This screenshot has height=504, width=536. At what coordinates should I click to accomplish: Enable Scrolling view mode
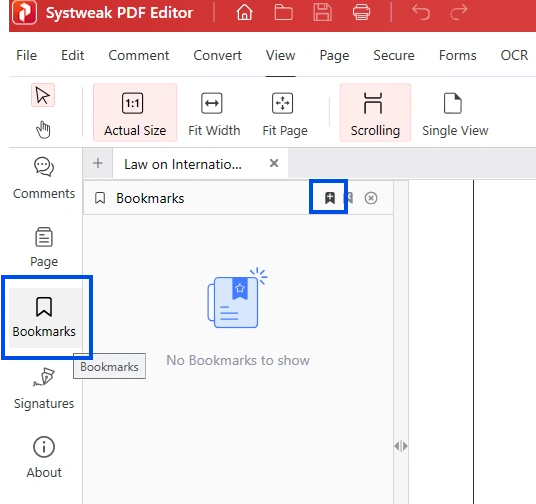click(x=375, y=112)
